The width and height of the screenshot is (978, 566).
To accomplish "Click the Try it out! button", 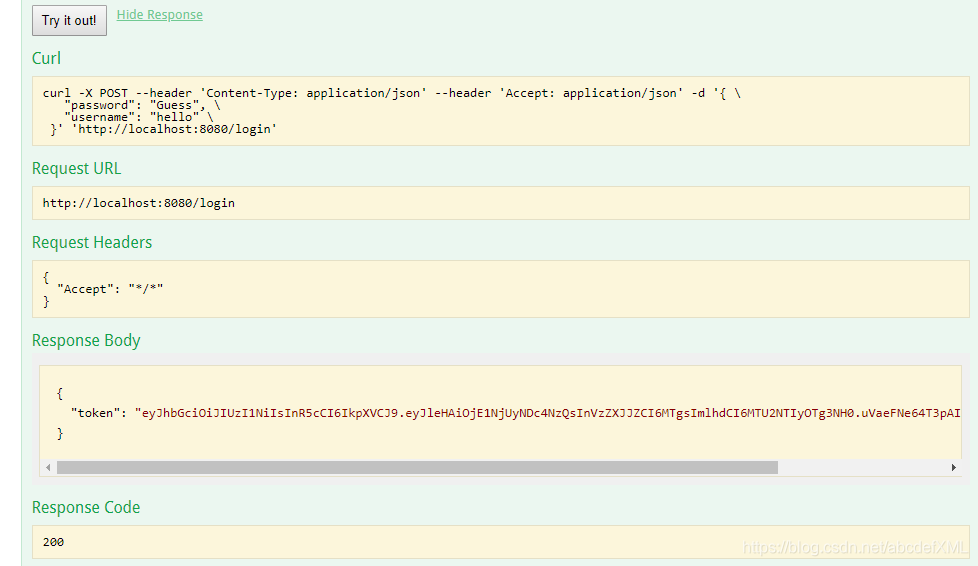I will [69, 21].
